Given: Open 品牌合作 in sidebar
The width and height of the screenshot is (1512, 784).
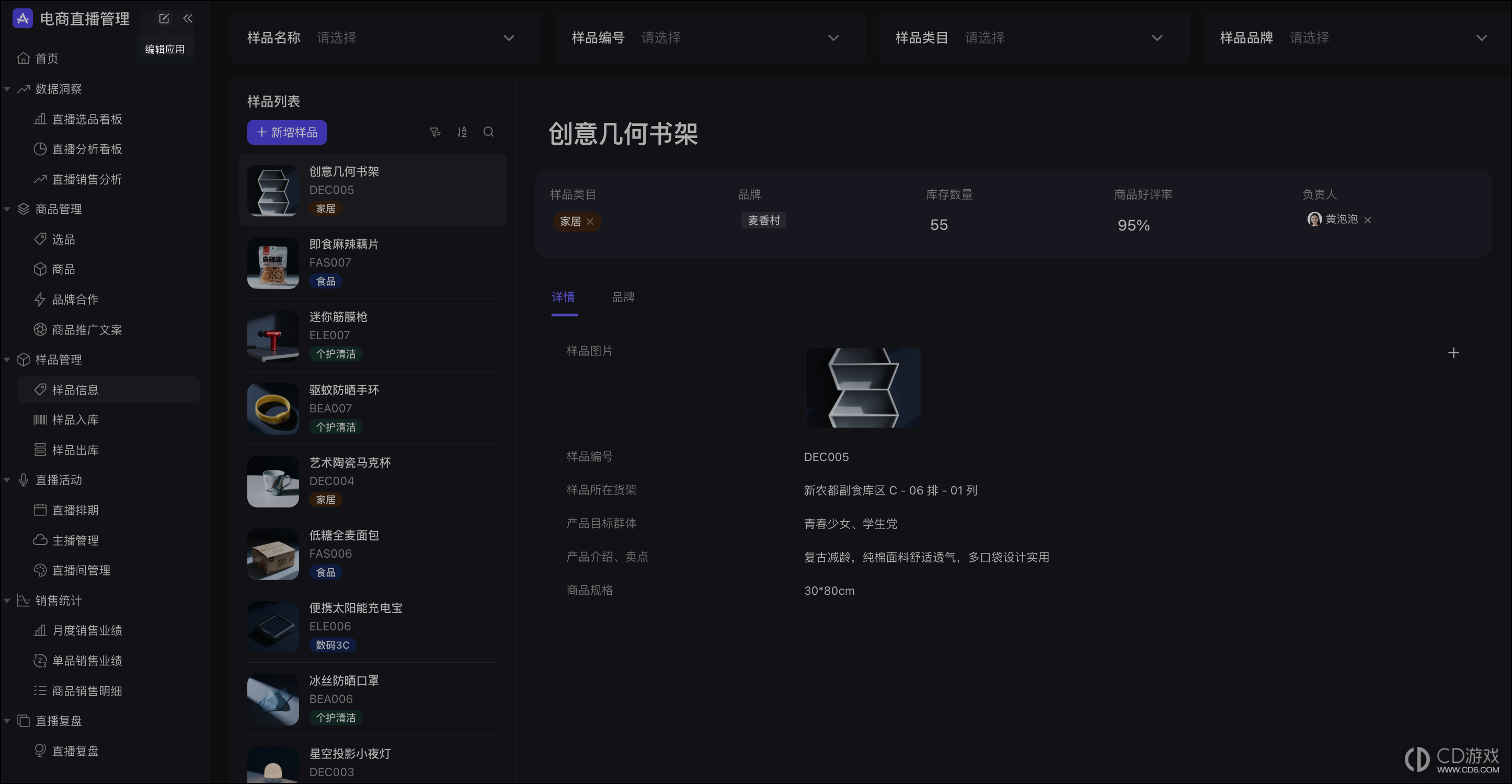Looking at the screenshot, I should tap(66, 299).
